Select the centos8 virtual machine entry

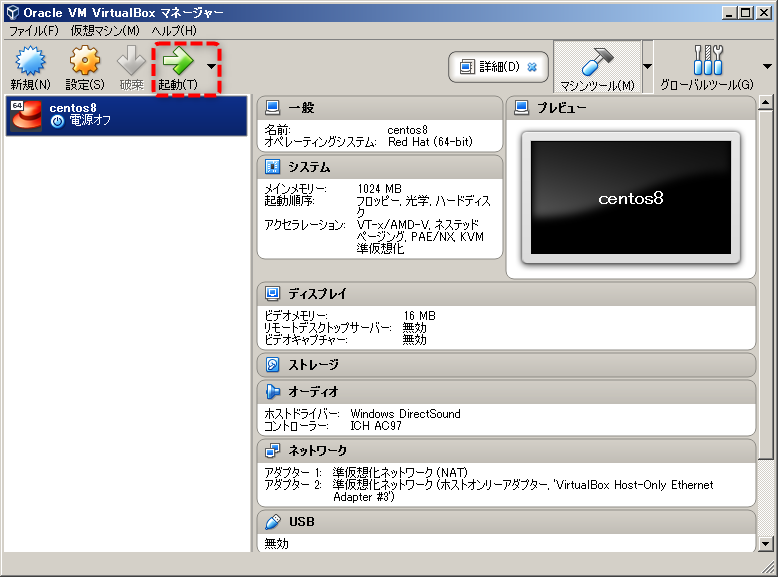pyautogui.click(x=126, y=115)
